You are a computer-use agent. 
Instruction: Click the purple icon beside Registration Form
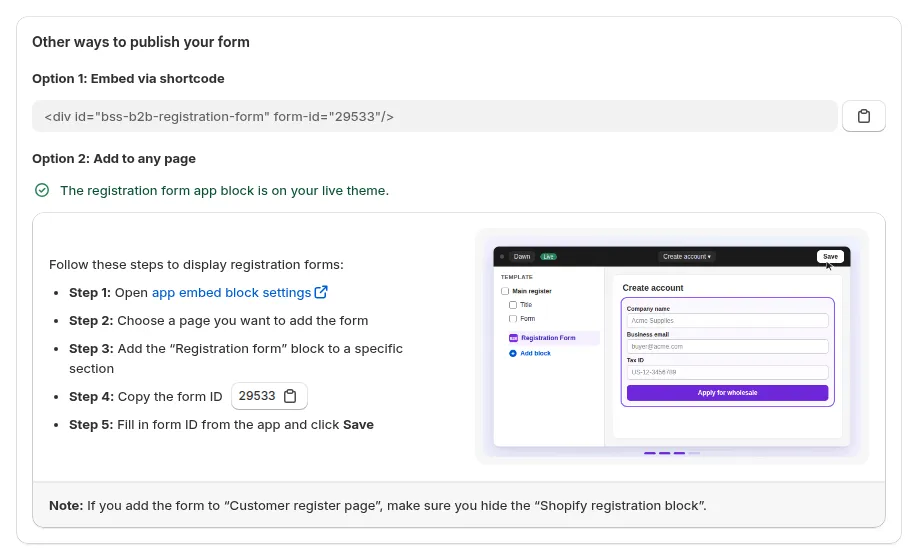point(513,338)
